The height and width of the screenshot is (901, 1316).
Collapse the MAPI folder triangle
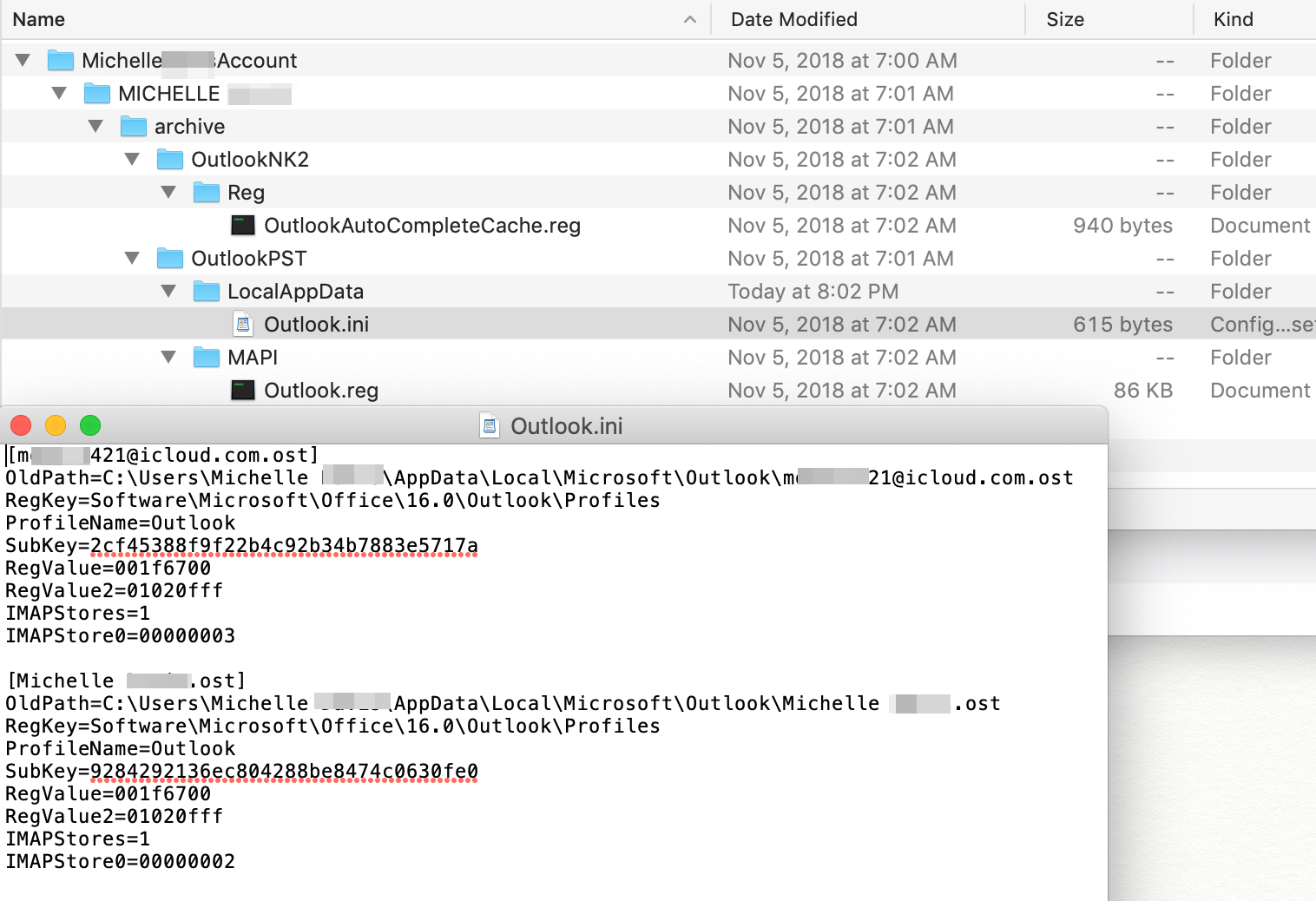(x=168, y=357)
